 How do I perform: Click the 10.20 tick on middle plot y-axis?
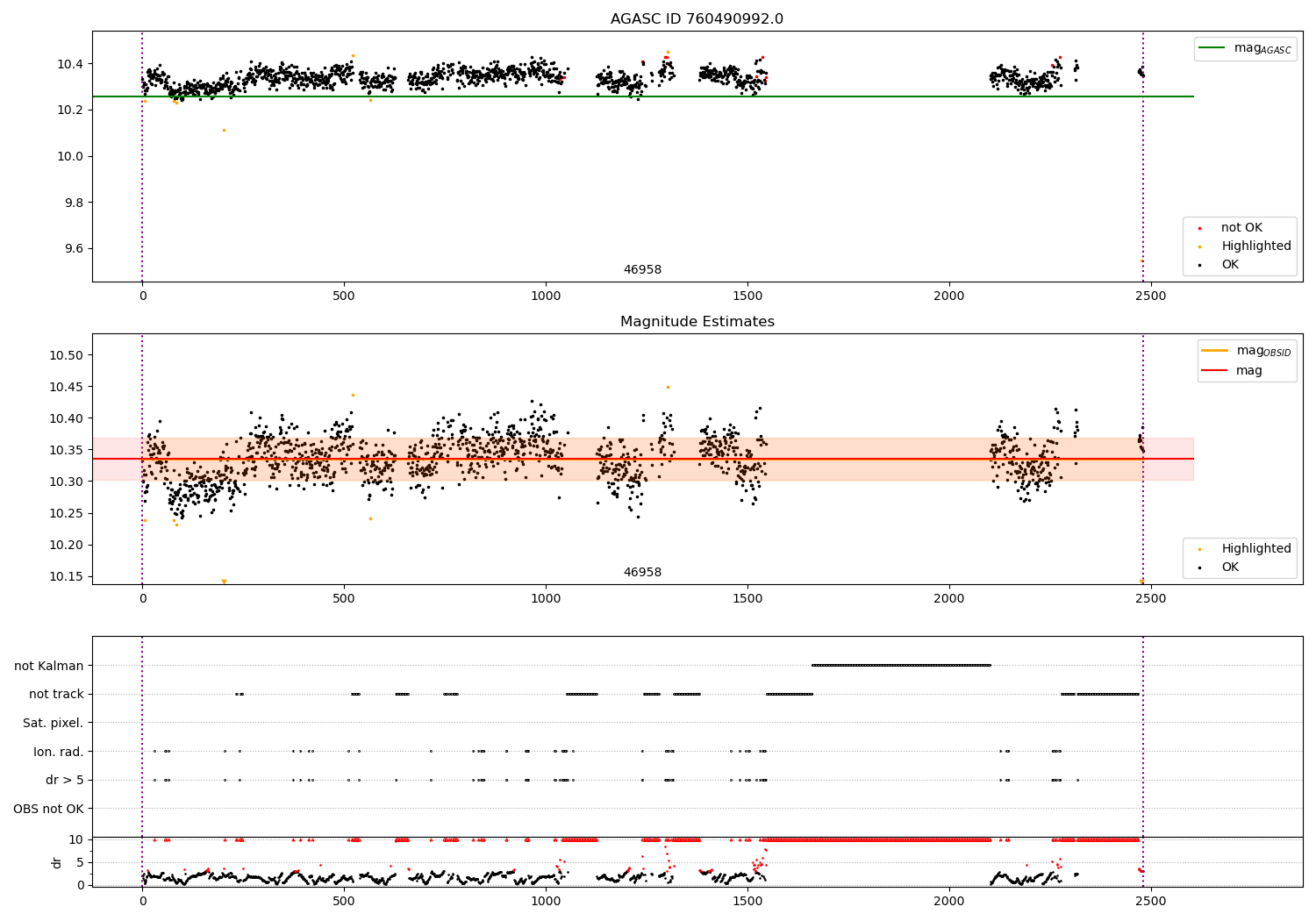(67, 545)
